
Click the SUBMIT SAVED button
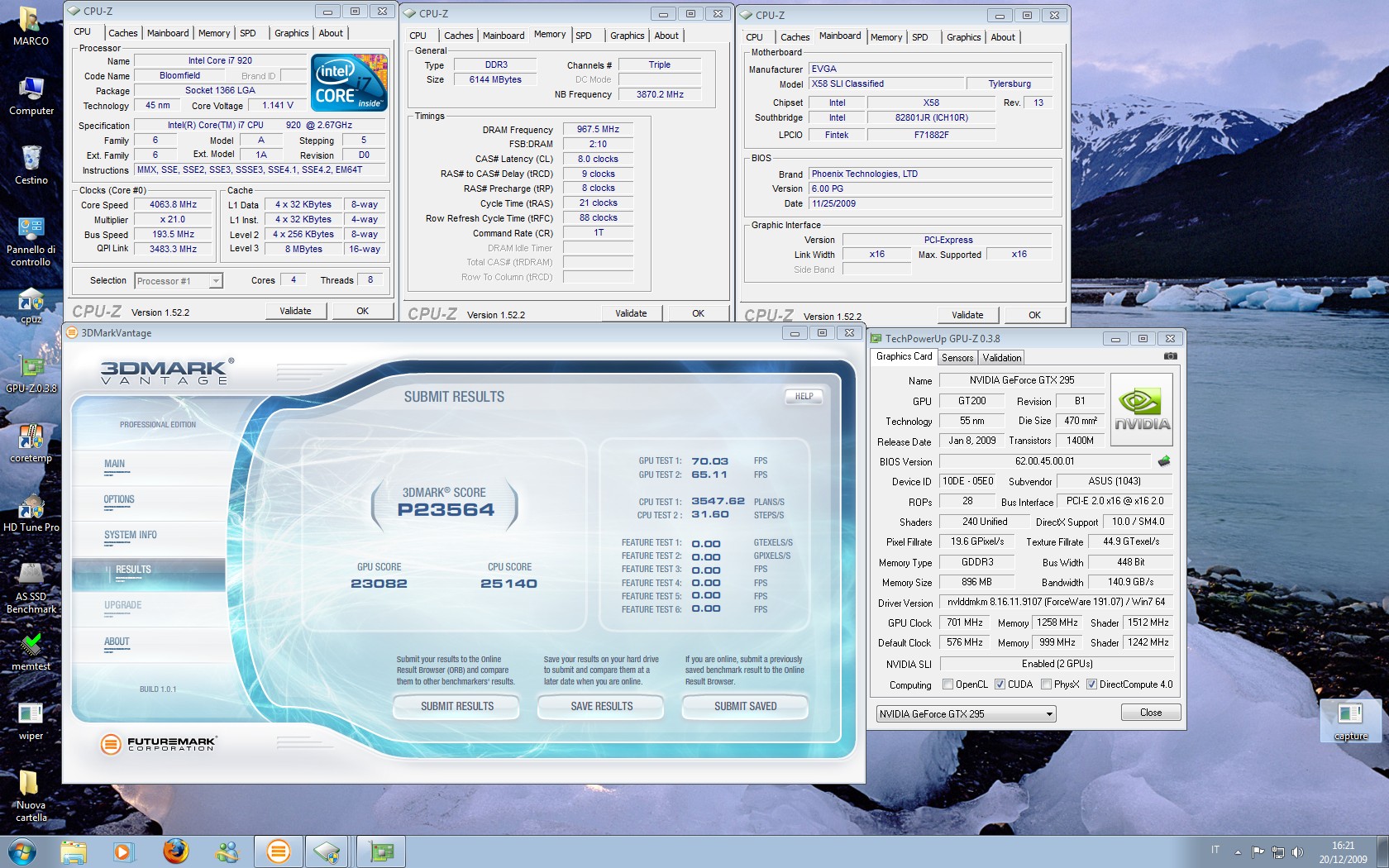(x=745, y=707)
